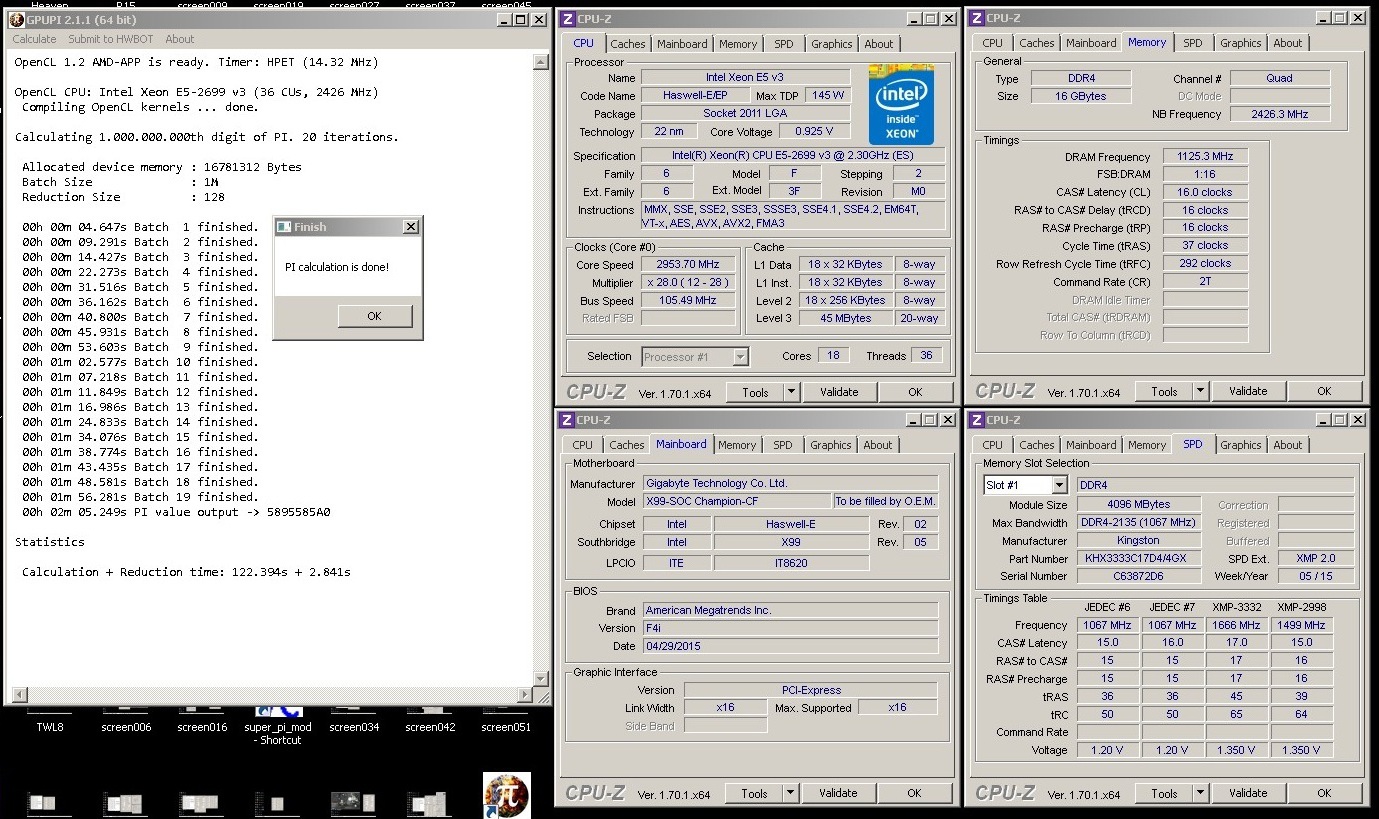Expand Tools arrow in the Memory tab window
This screenshot has width=1379, height=819.
point(1200,391)
